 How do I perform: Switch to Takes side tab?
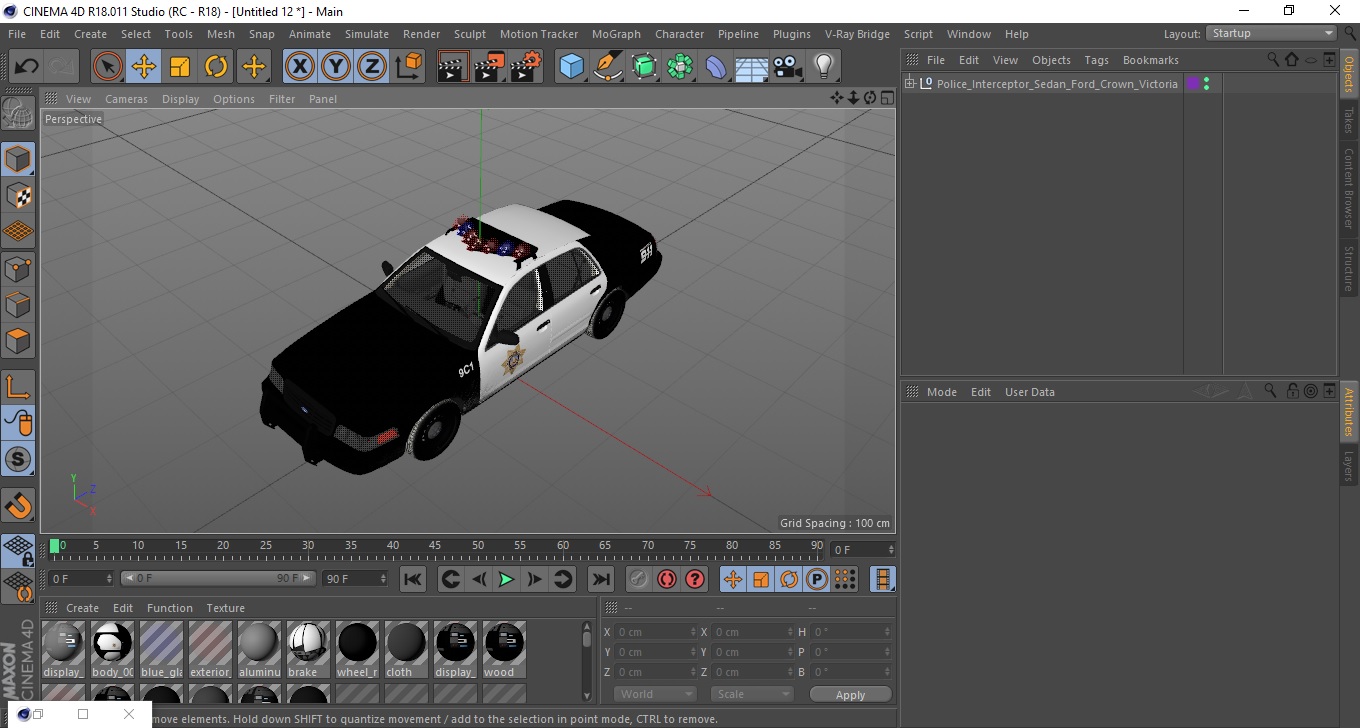pos(1349,120)
